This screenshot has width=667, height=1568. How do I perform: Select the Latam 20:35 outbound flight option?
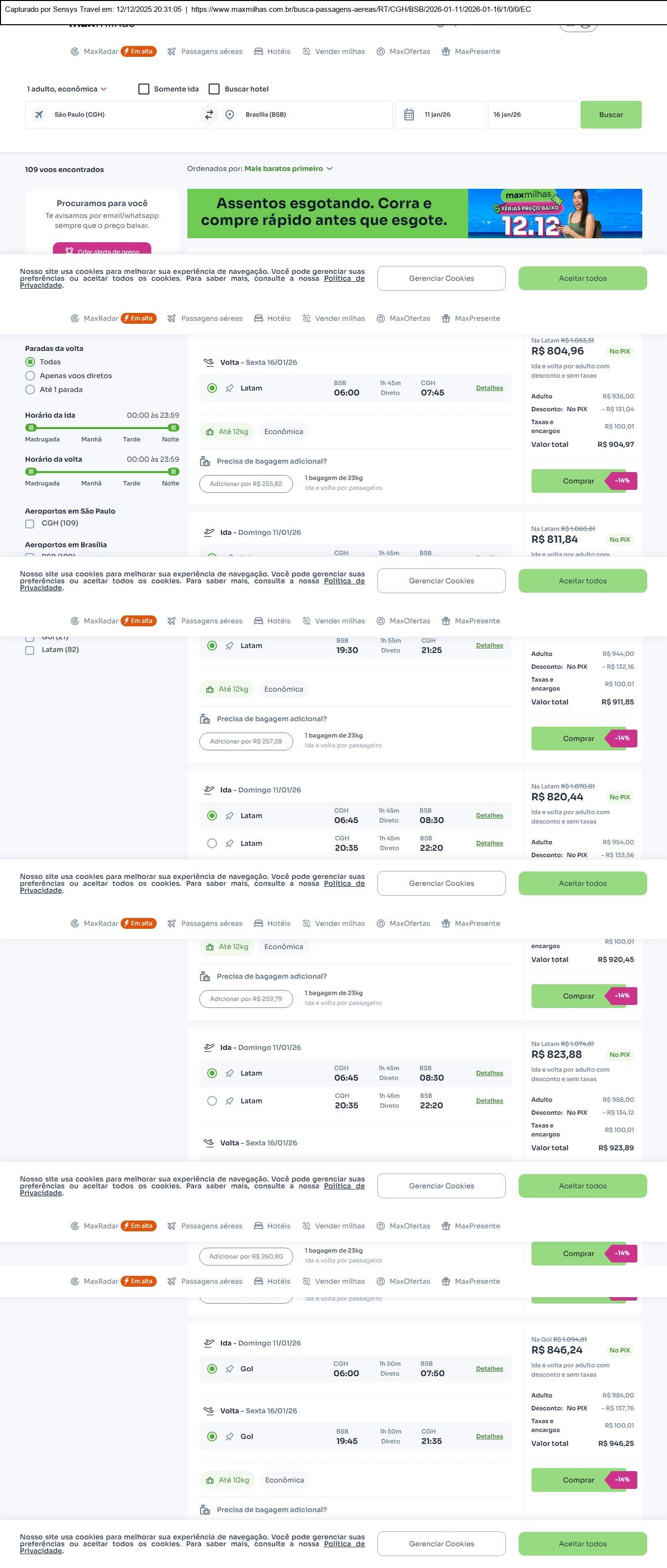pos(212,843)
